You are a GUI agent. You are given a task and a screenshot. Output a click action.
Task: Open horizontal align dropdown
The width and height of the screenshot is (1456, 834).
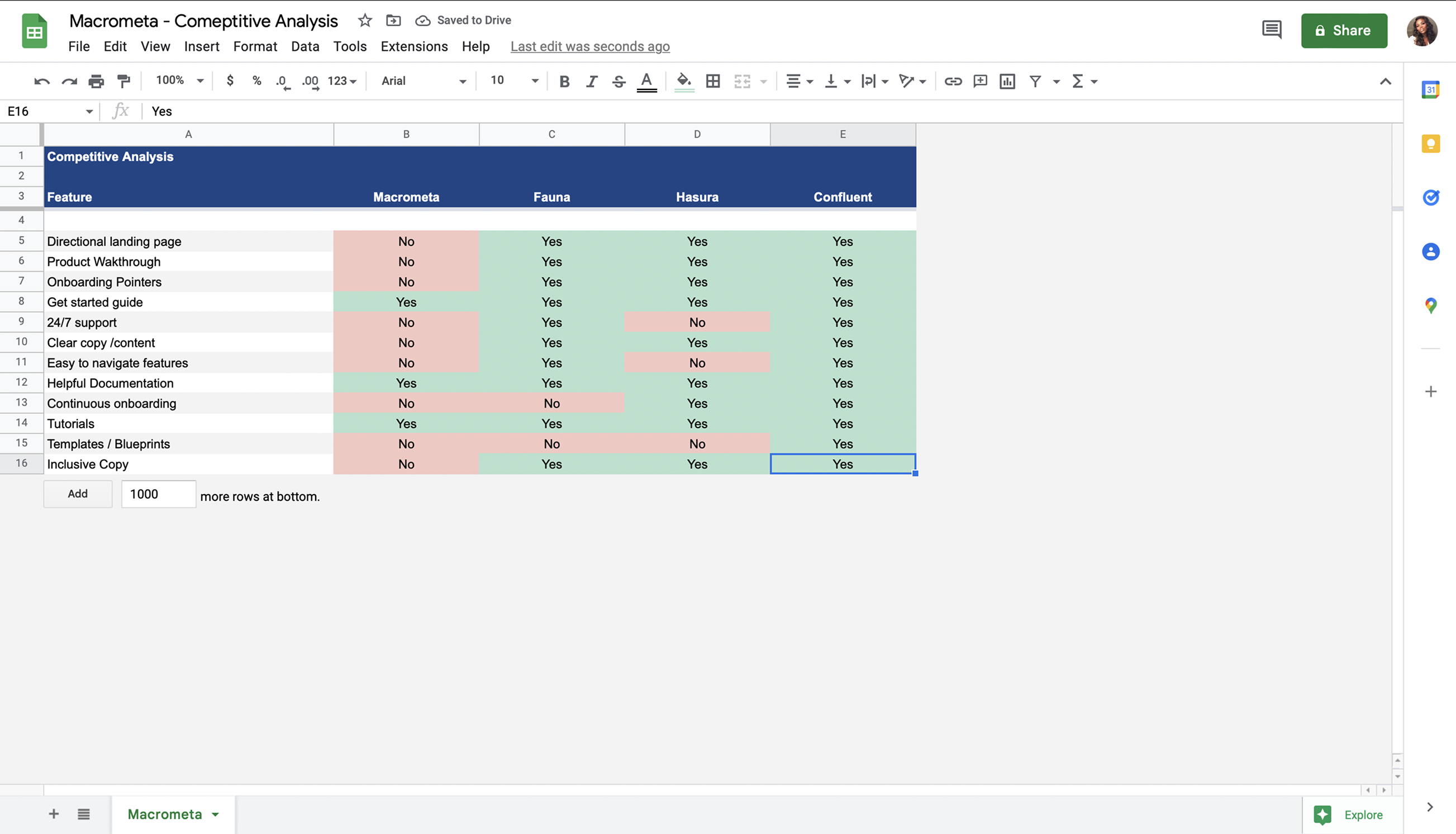tap(800, 82)
